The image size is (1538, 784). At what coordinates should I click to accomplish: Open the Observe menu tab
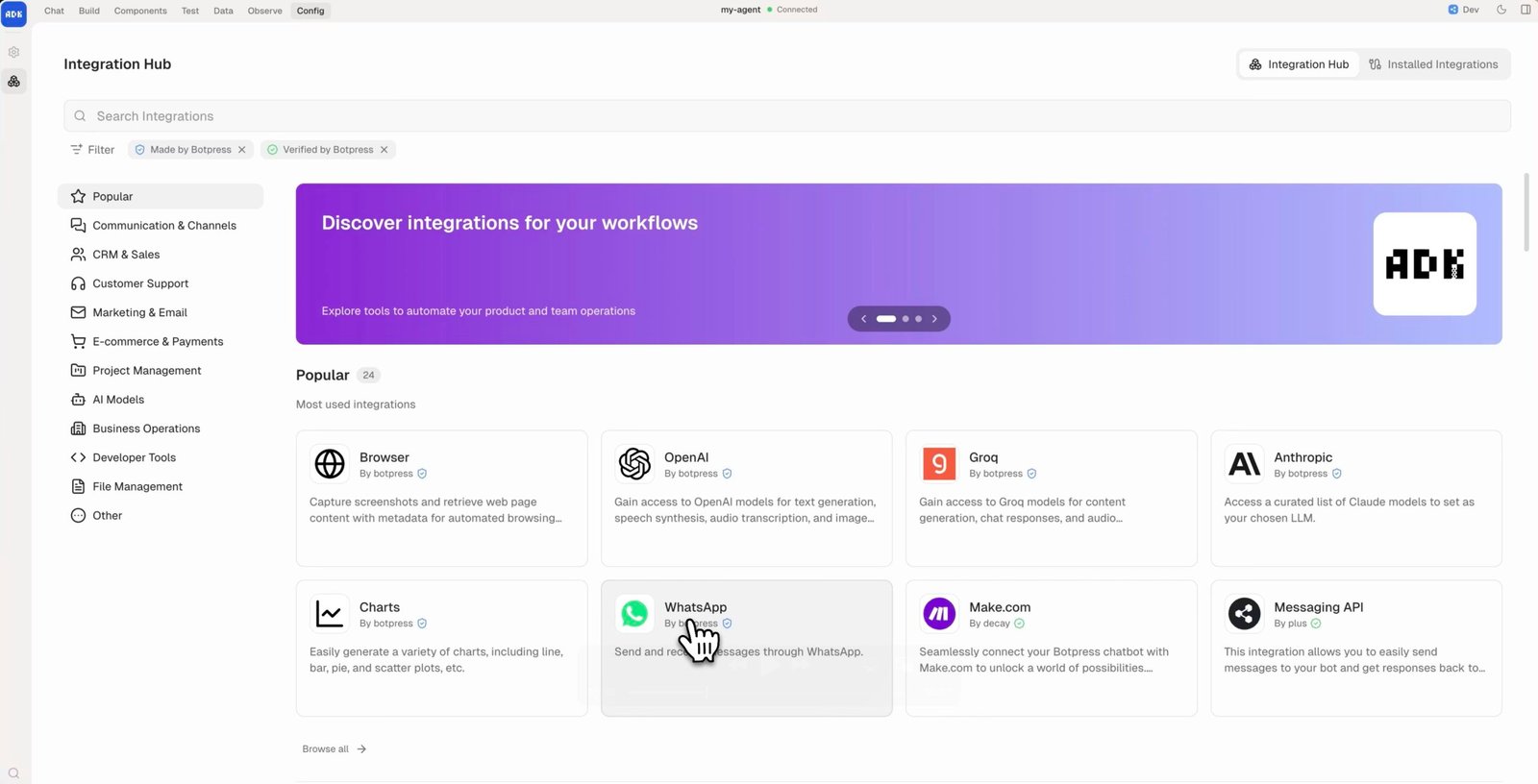click(x=264, y=11)
